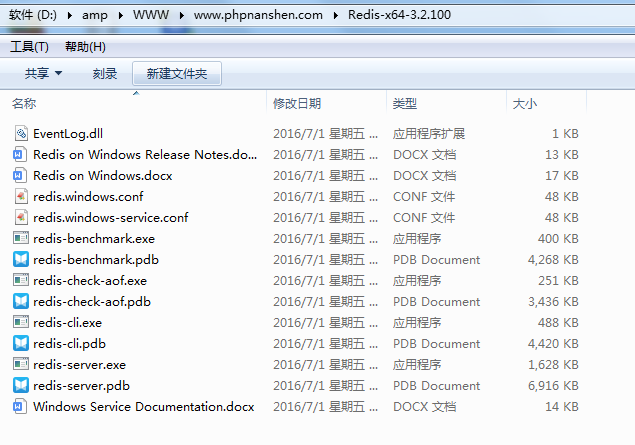
Task: Expand the arrow after WWW in address bar
Action: (x=181, y=15)
